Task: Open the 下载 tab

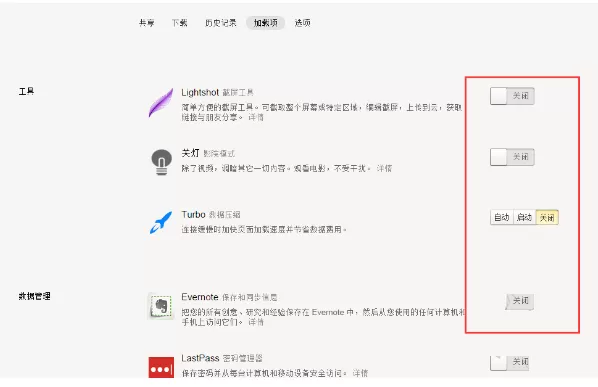Action: tap(179, 23)
